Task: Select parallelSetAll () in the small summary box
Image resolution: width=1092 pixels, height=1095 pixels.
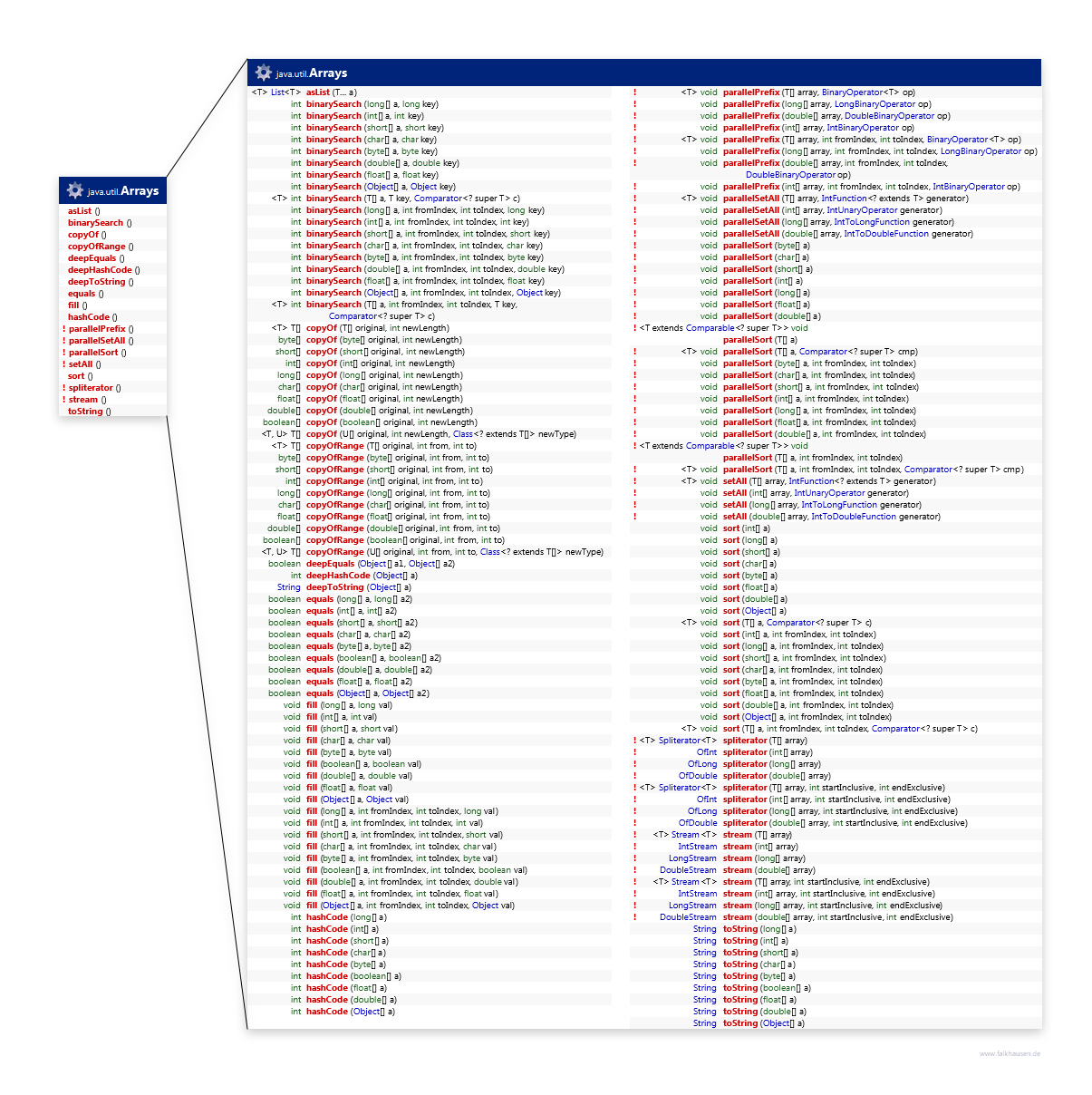Action: [101, 341]
